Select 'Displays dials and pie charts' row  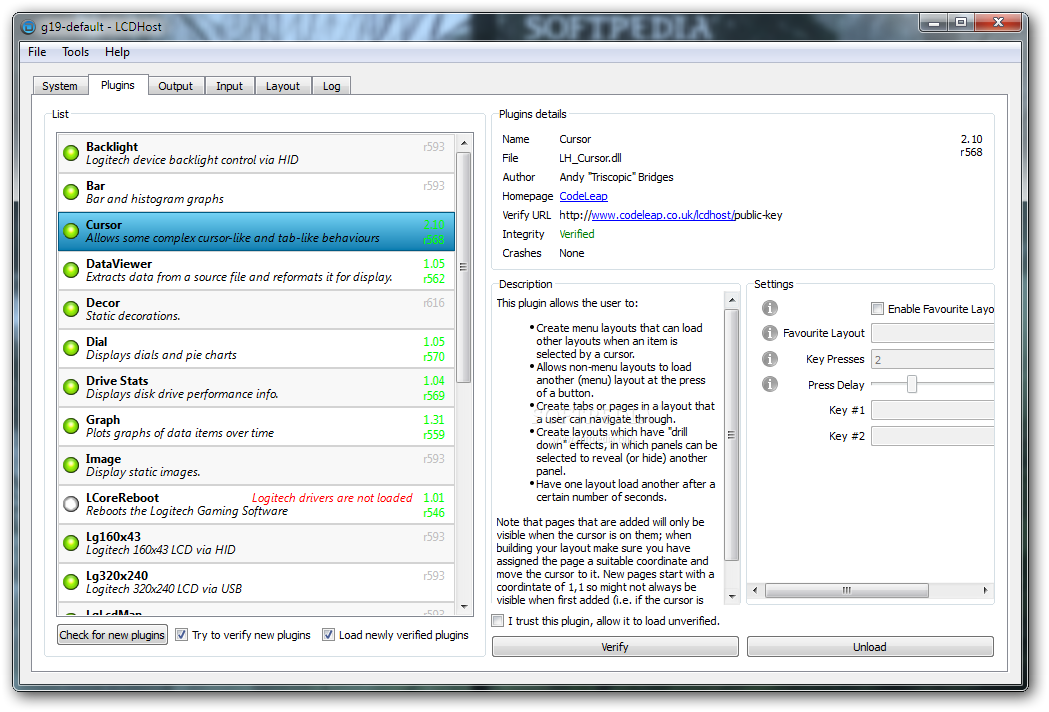(x=257, y=348)
